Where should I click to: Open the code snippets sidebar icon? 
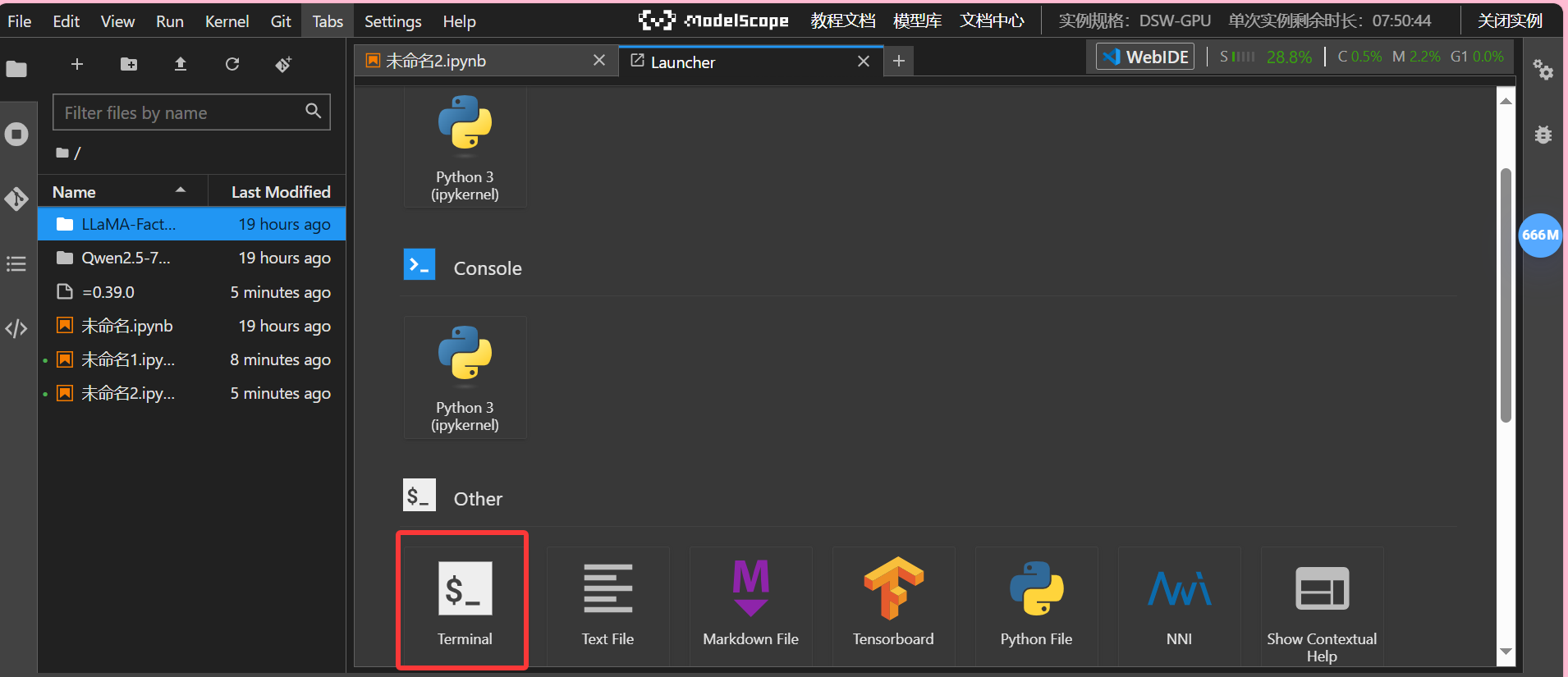point(16,329)
